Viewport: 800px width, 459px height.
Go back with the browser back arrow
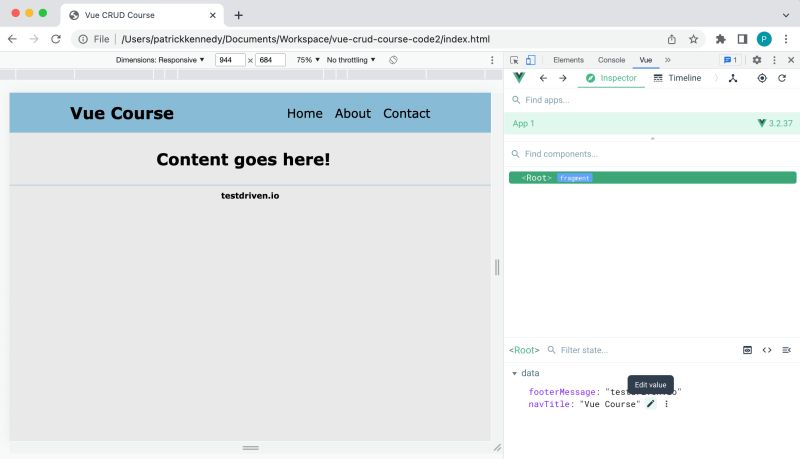12,39
